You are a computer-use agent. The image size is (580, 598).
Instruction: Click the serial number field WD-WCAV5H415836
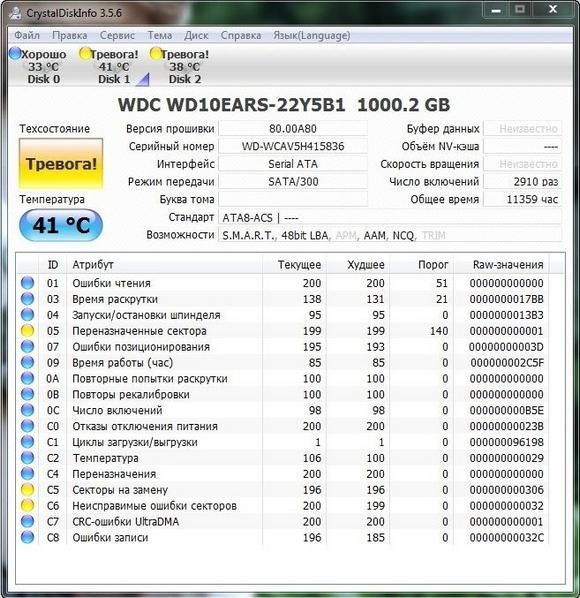[293, 146]
